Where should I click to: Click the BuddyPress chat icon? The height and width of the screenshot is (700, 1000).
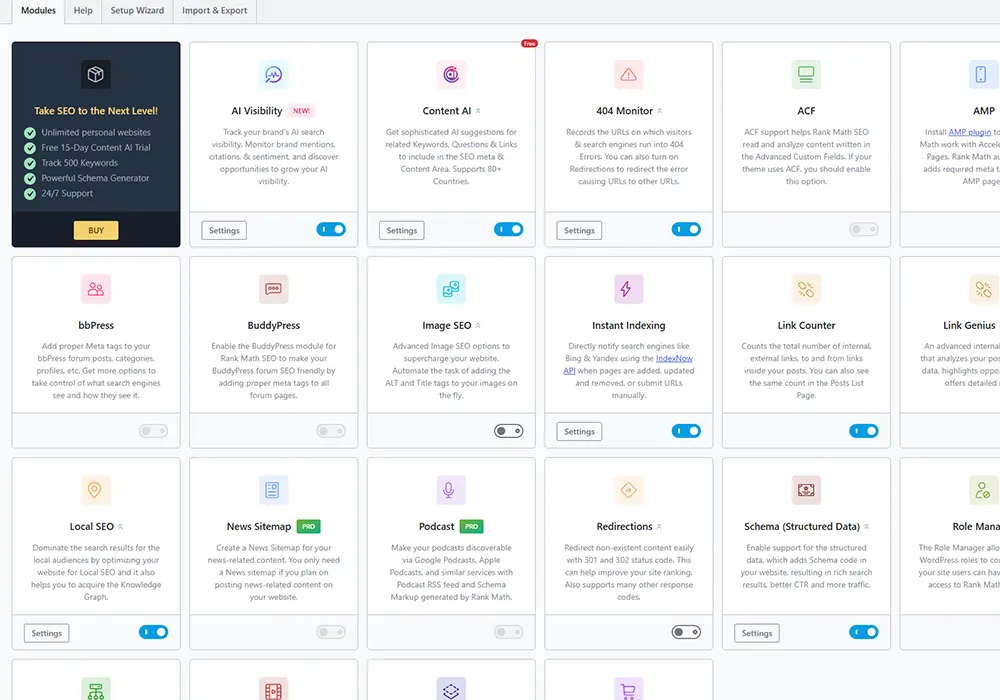tap(273, 289)
